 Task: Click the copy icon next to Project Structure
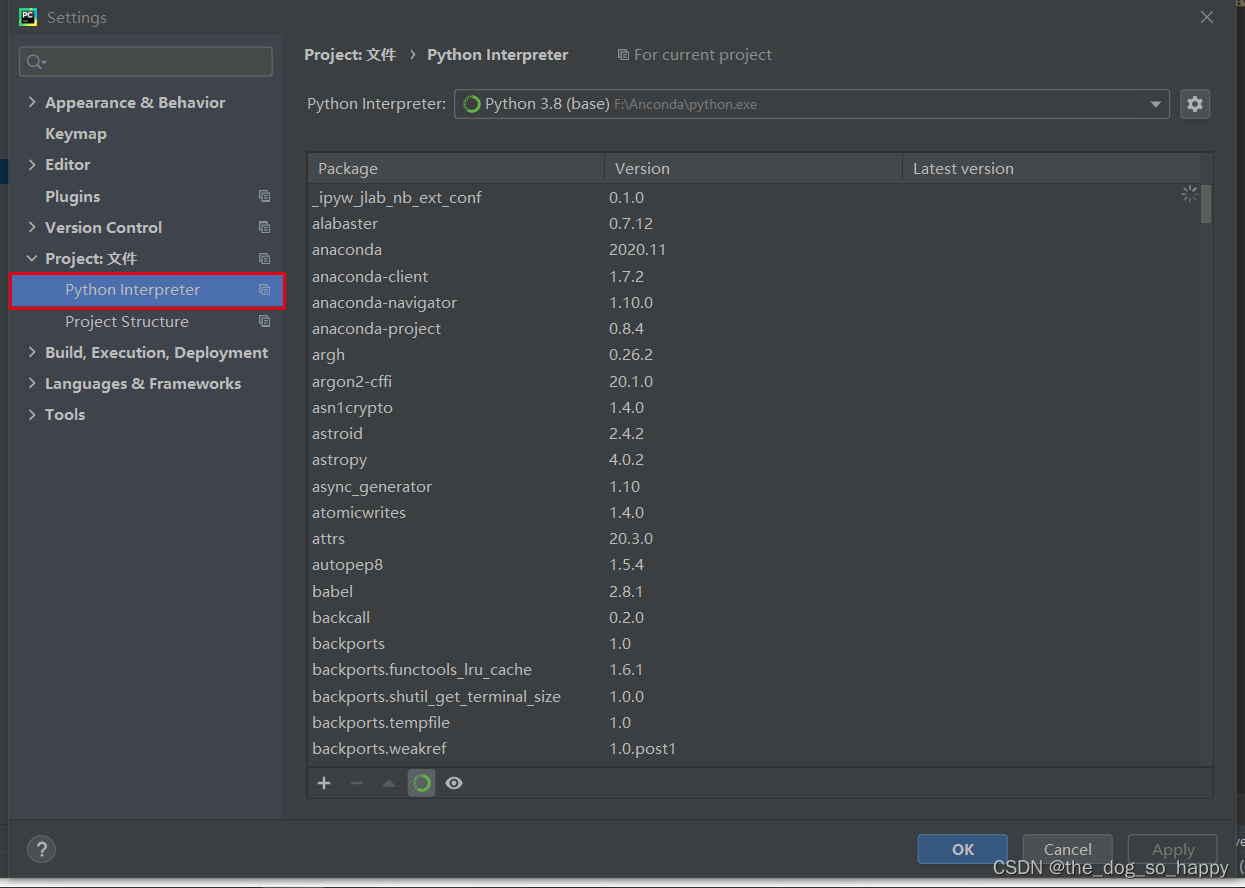click(264, 321)
